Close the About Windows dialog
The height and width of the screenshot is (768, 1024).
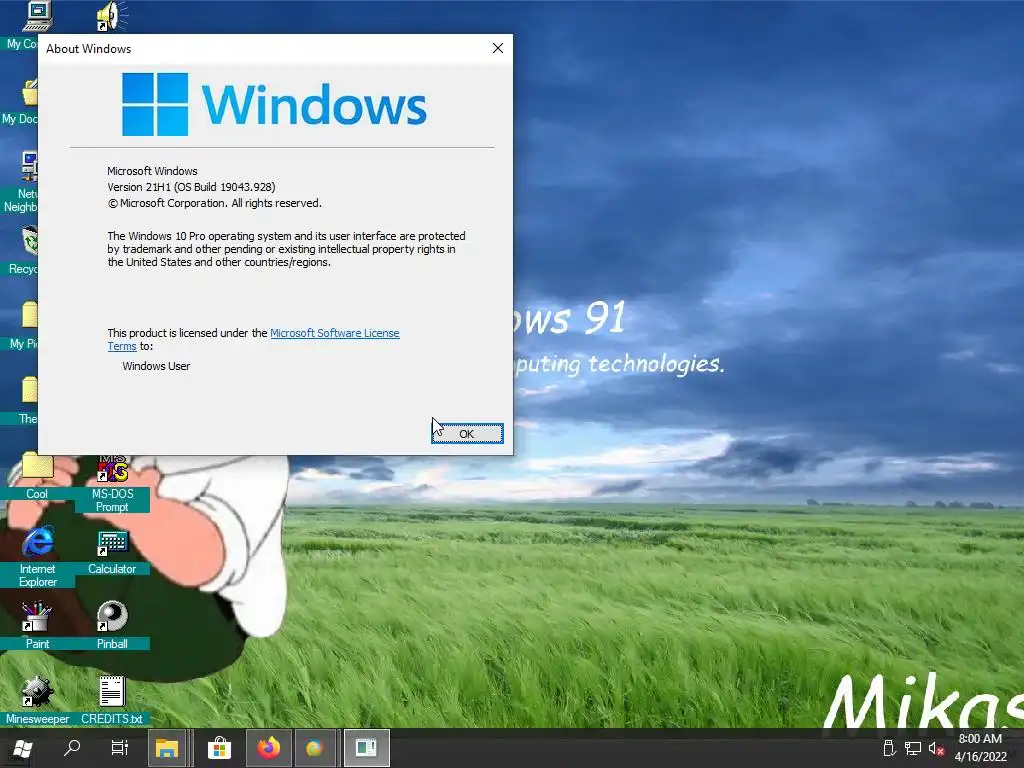coord(498,48)
